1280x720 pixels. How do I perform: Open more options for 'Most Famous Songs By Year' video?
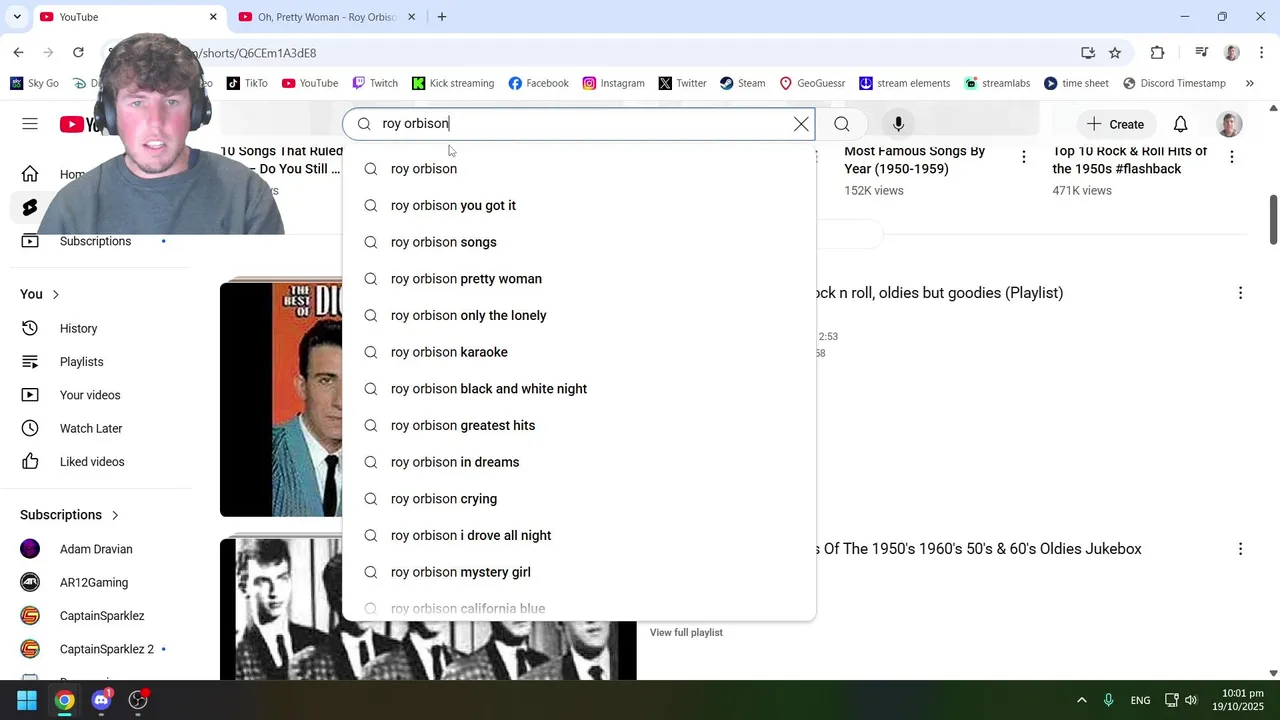point(1023,157)
